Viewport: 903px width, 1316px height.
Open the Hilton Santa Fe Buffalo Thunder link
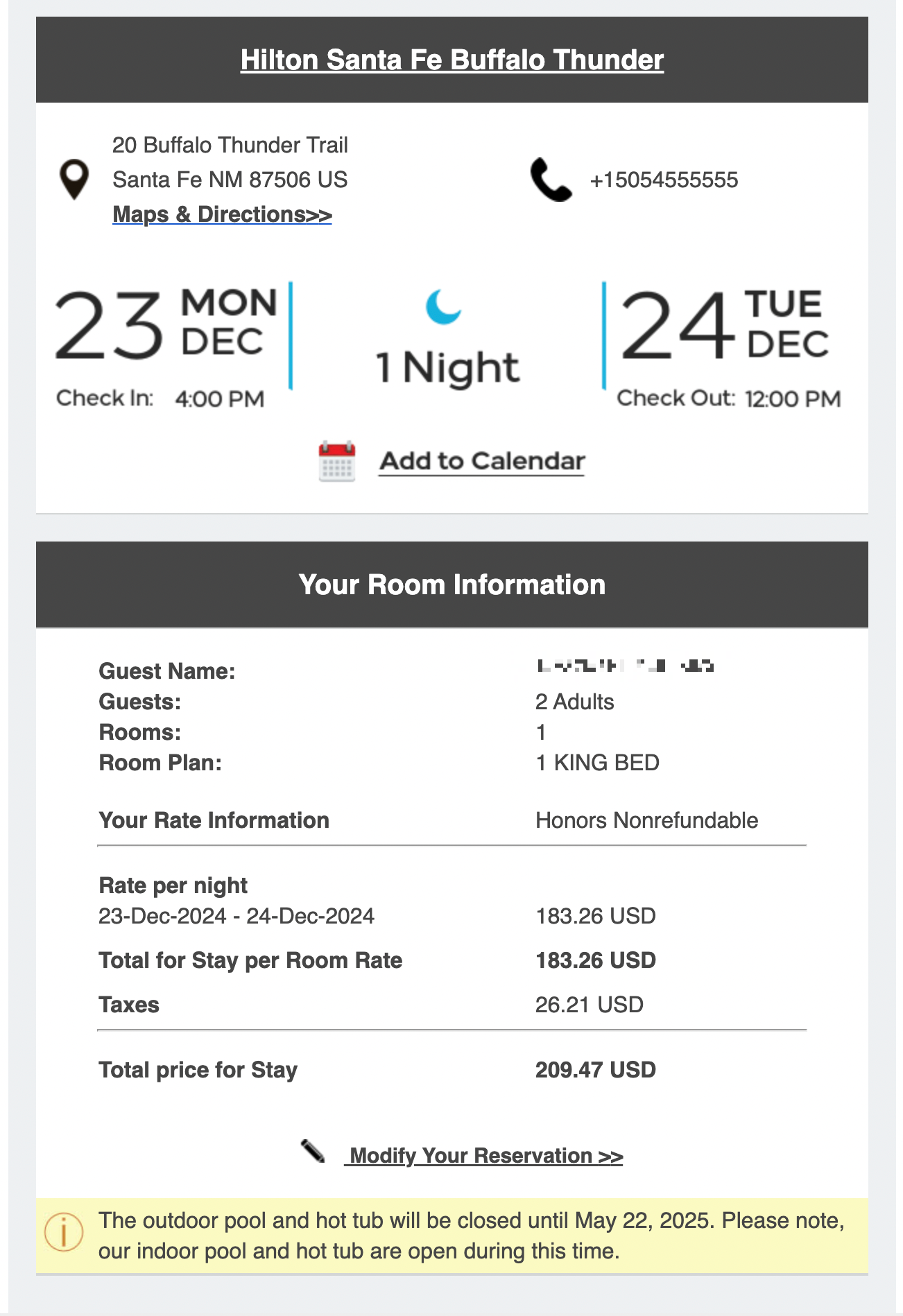coord(452,60)
